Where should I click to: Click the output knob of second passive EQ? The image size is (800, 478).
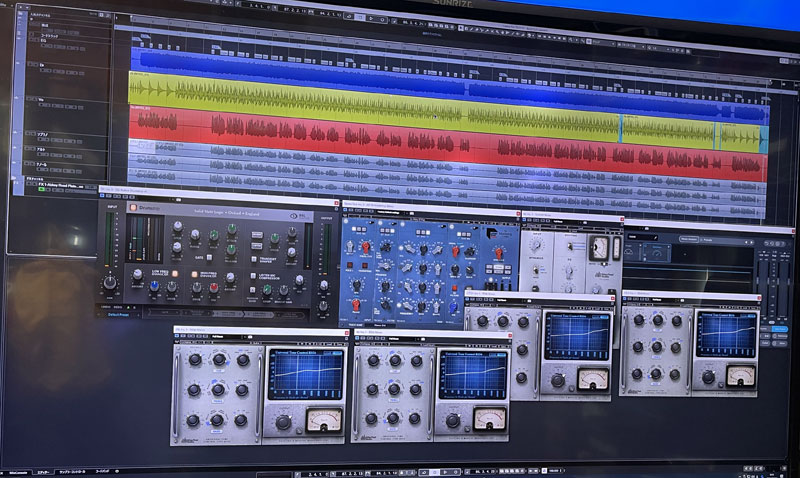point(453,420)
